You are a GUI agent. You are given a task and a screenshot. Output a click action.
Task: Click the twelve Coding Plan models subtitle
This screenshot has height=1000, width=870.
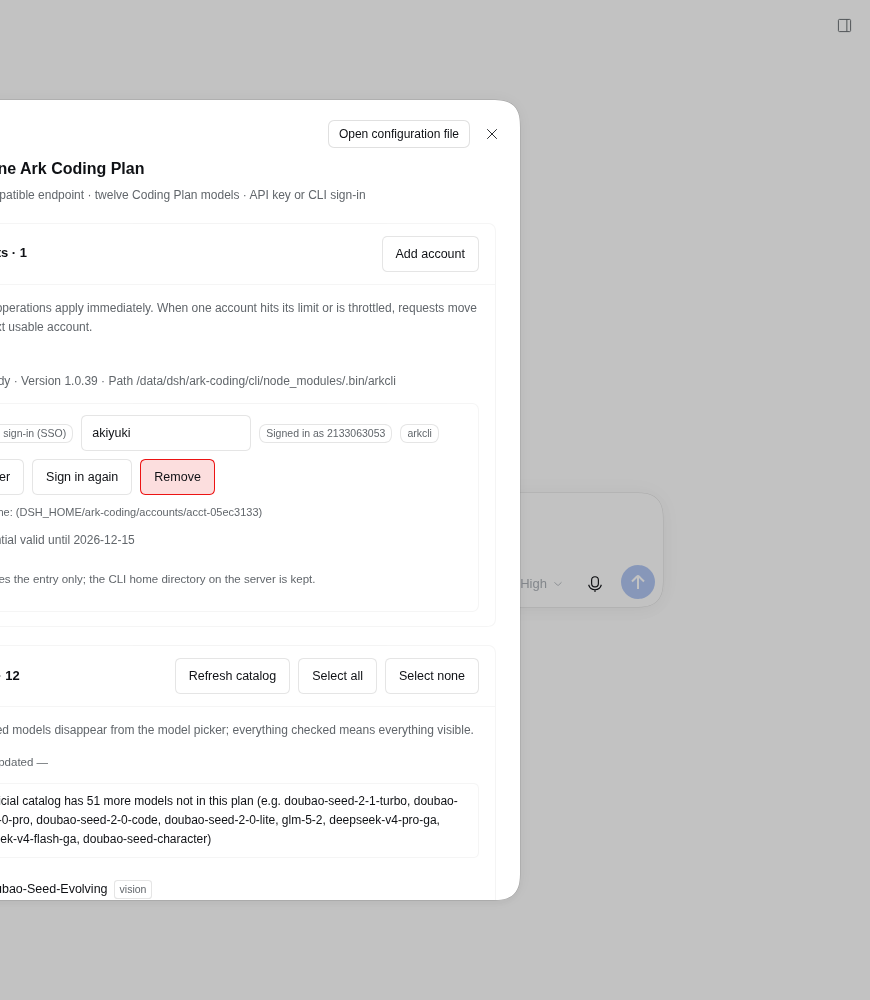pyautogui.click(x=182, y=195)
